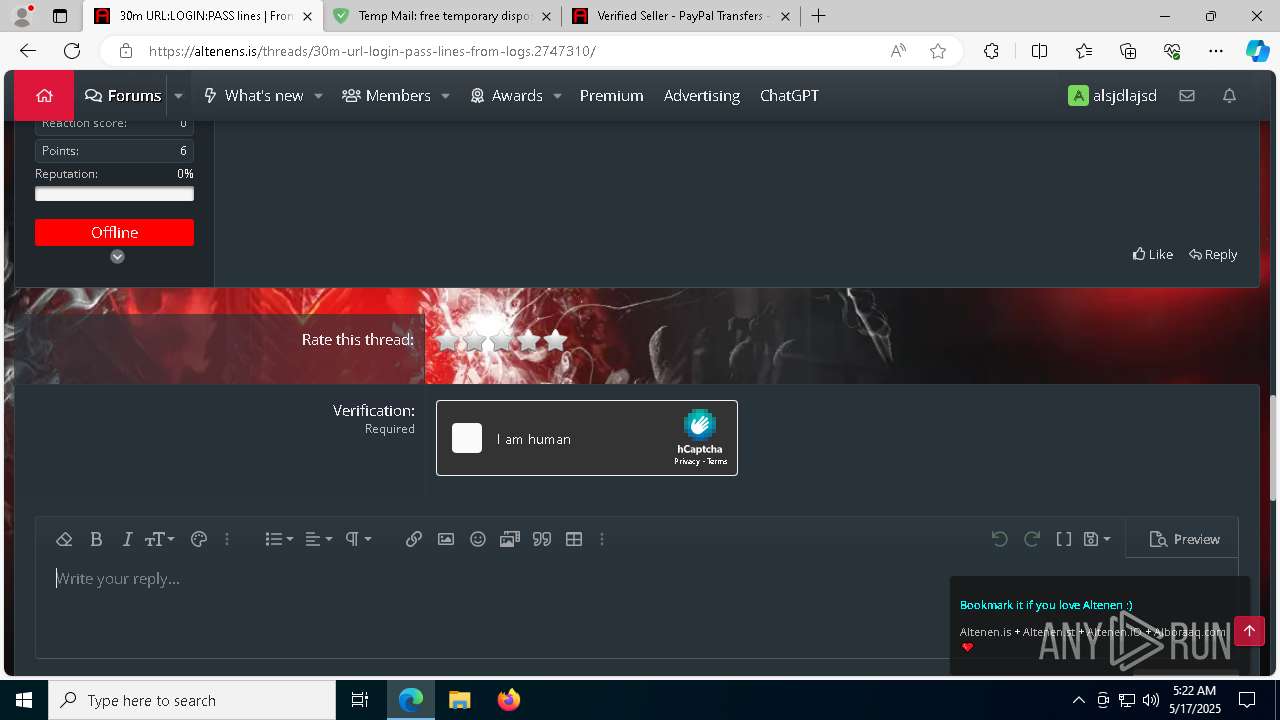The image size is (1280, 720).
Task: Show more insert options
Action: (x=602, y=539)
